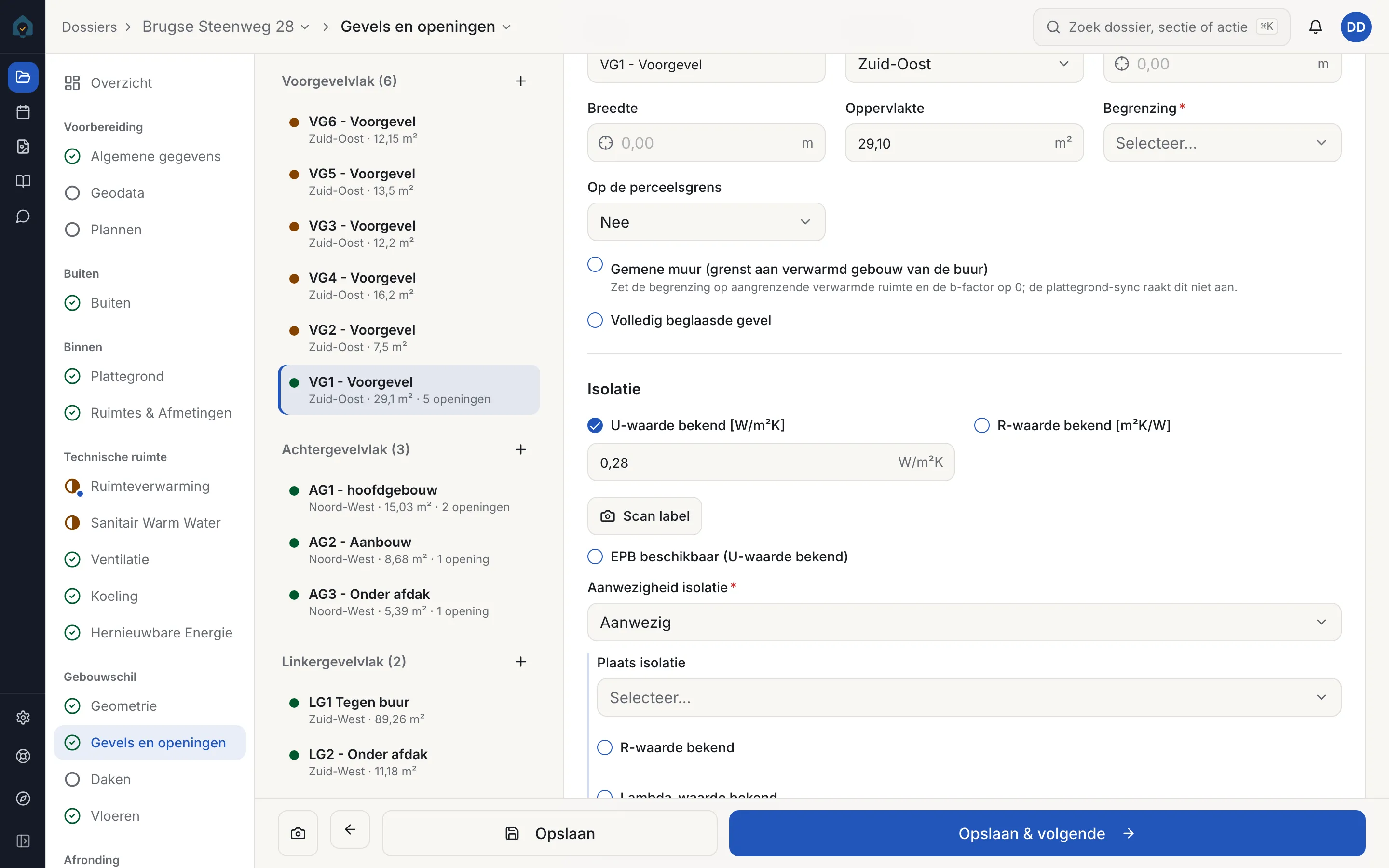Click the Zoek dossier search field
This screenshot has width=1389, height=868.
[x=1162, y=27]
